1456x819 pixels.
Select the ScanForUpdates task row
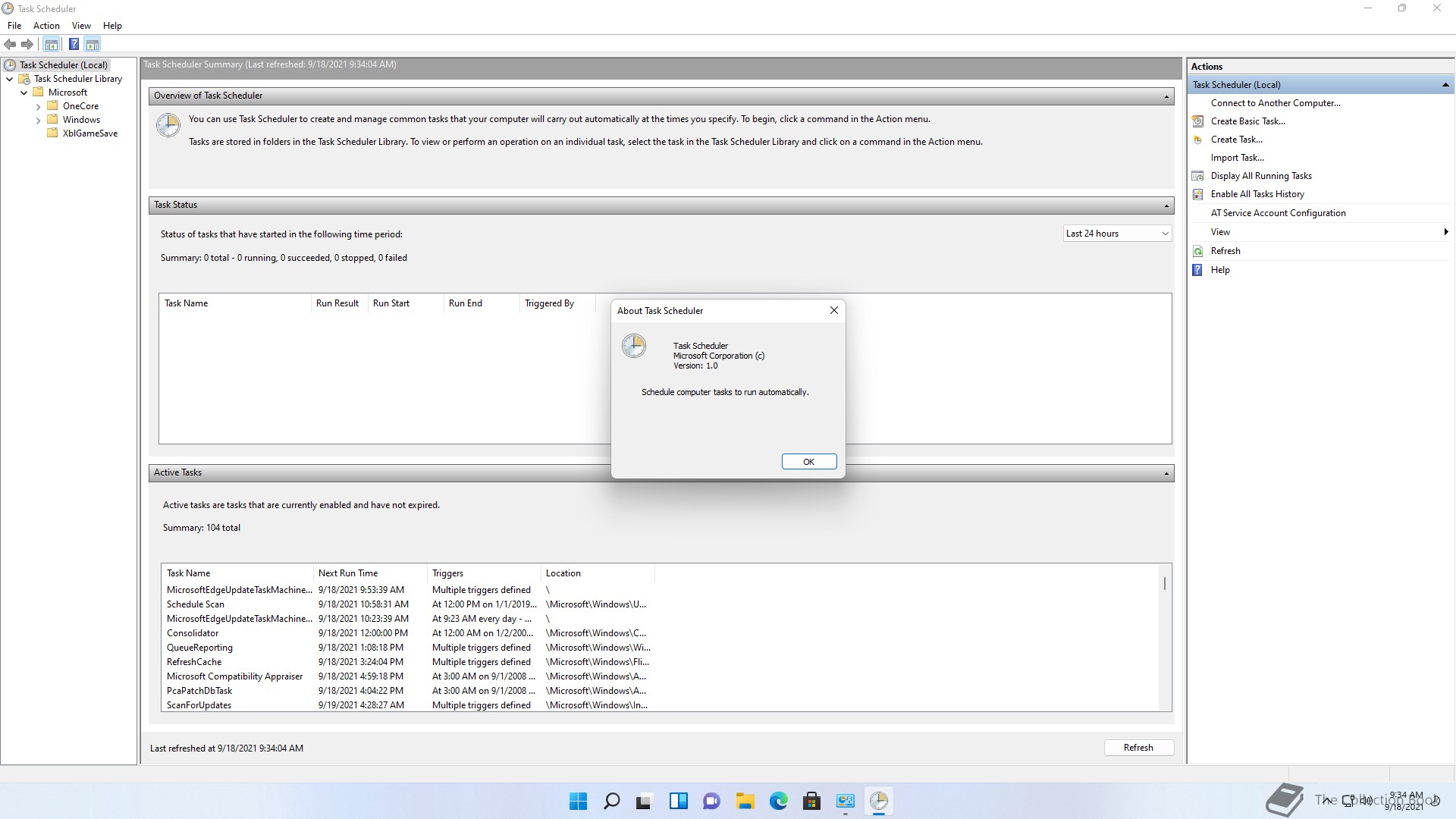point(409,705)
